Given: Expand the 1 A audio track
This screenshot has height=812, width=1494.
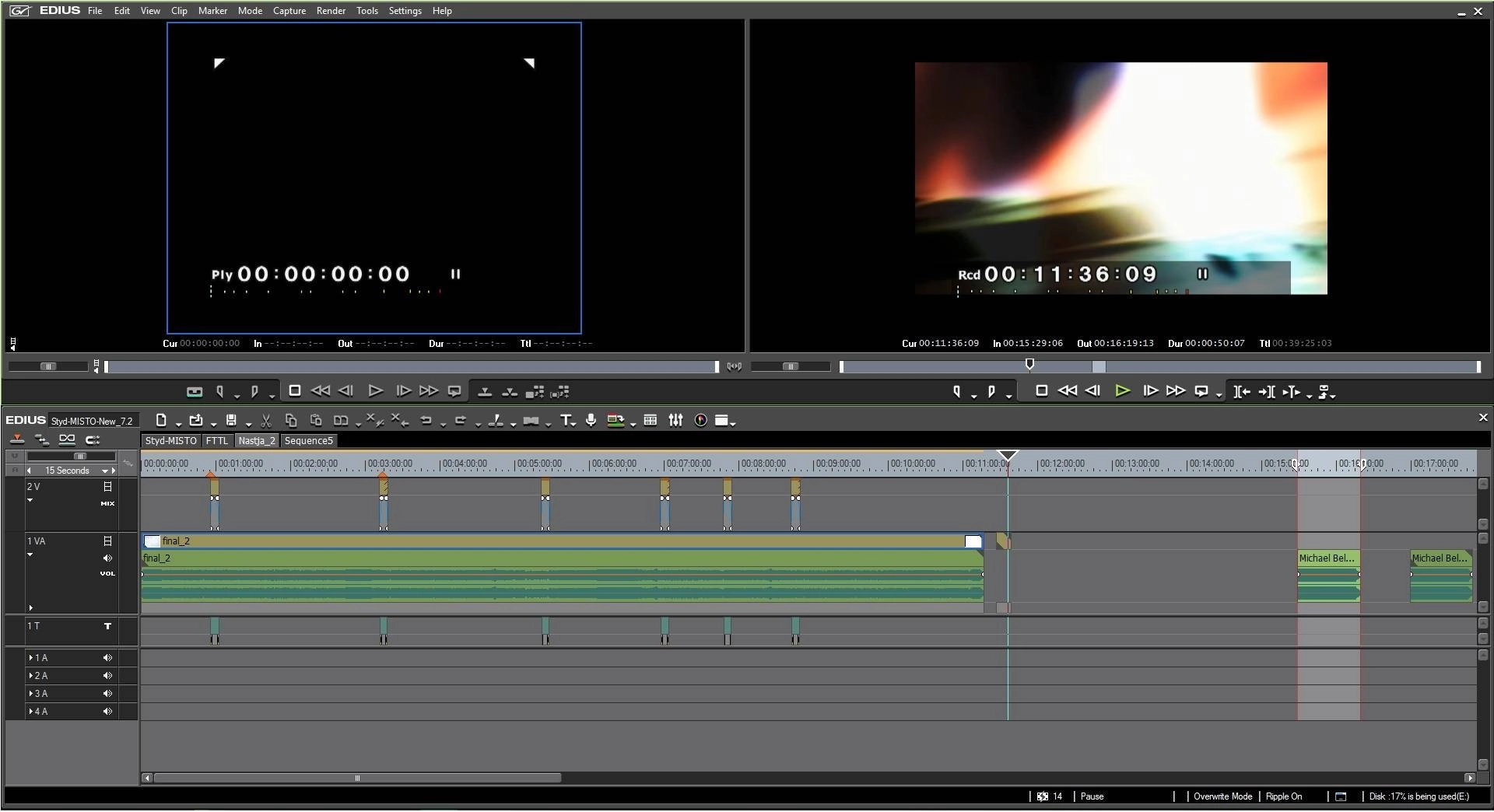Looking at the screenshot, I should coord(31,657).
